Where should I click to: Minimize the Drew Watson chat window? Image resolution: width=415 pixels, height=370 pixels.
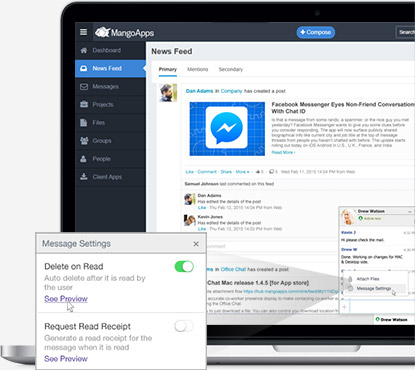pyautogui.click(x=410, y=212)
